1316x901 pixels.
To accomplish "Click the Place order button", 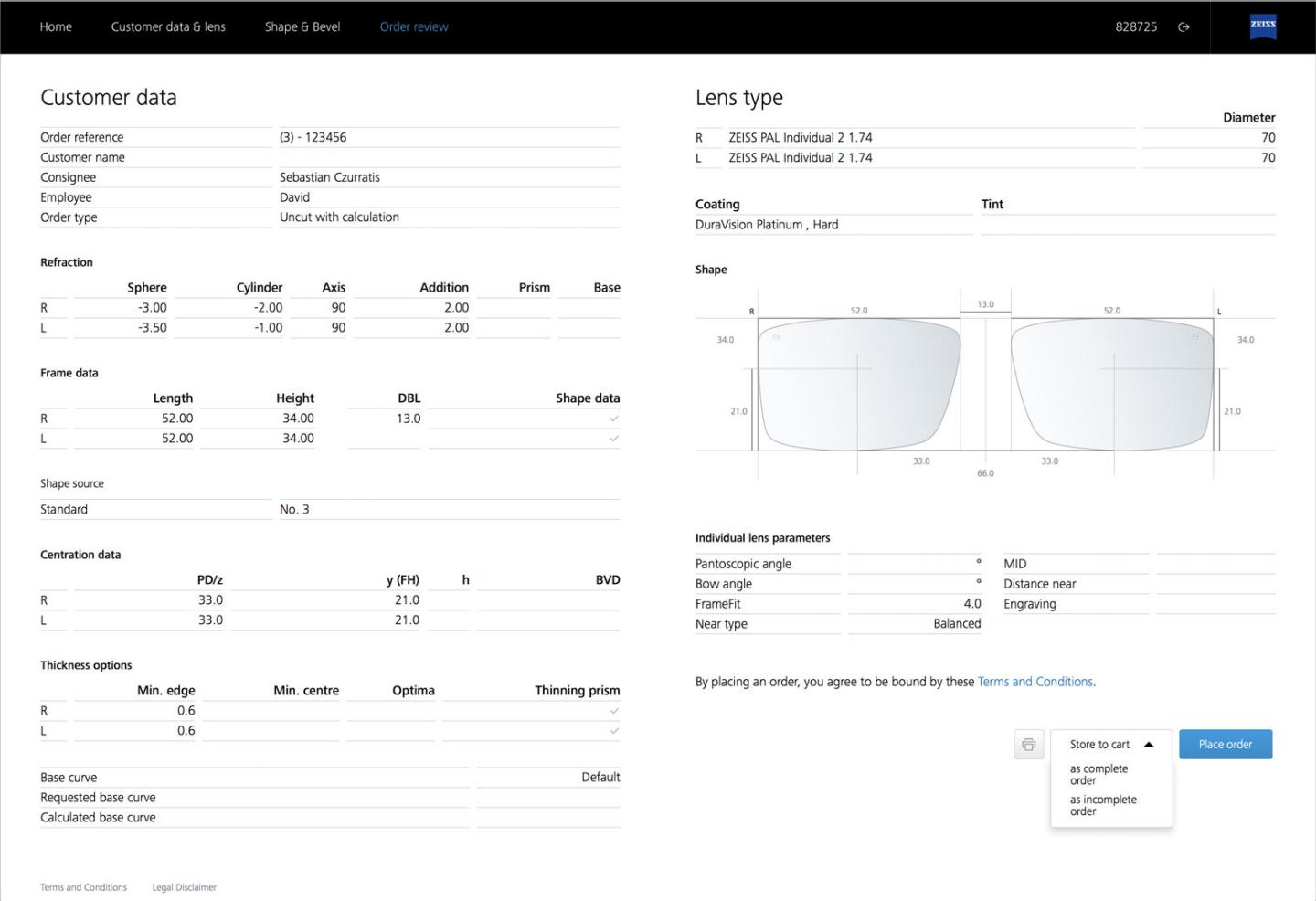I will pyautogui.click(x=1225, y=744).
